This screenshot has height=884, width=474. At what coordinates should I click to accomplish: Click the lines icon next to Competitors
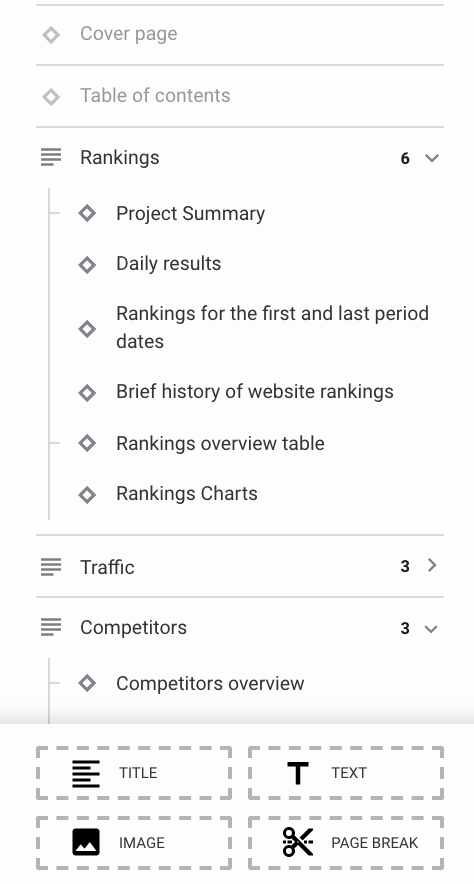point(51,627)
